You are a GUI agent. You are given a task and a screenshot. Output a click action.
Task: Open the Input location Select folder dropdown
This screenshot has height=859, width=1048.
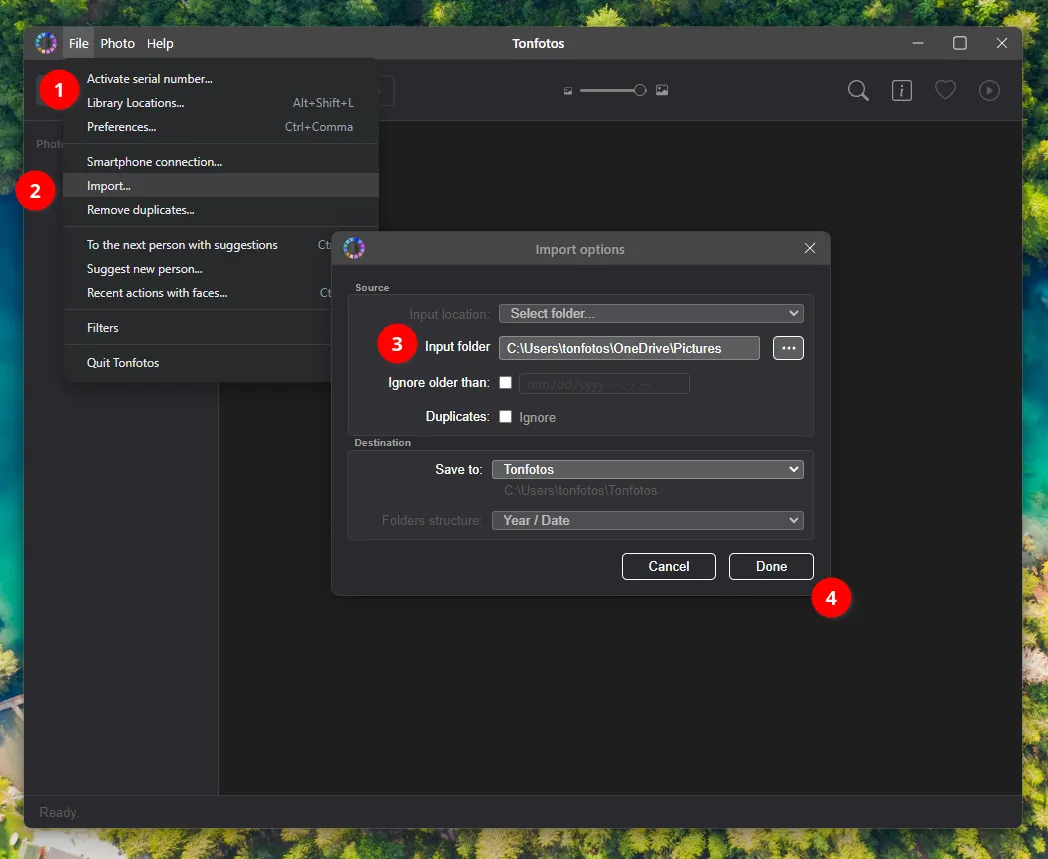[651, 314]
